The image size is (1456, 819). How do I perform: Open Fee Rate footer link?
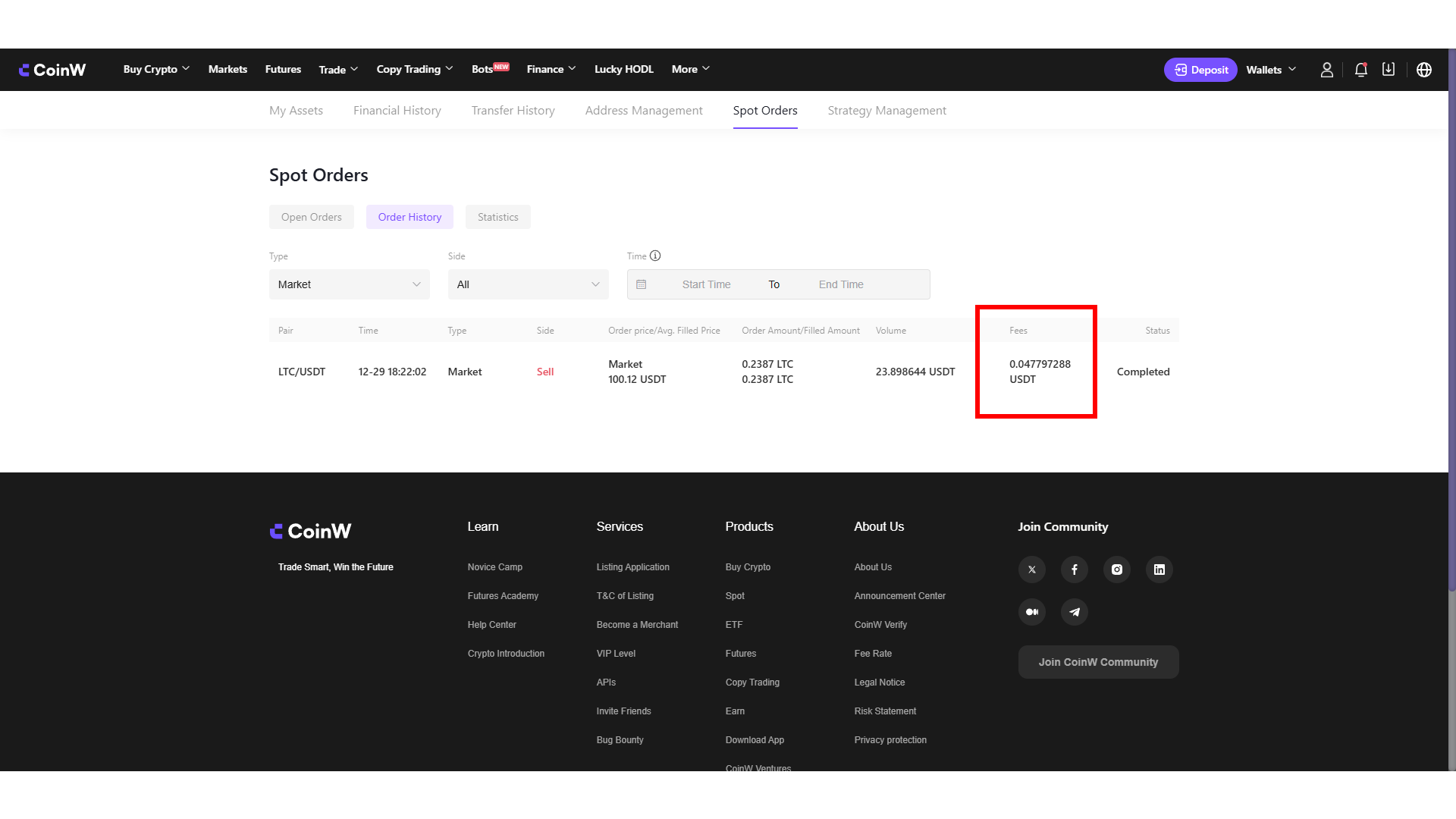tap(873, 654)
